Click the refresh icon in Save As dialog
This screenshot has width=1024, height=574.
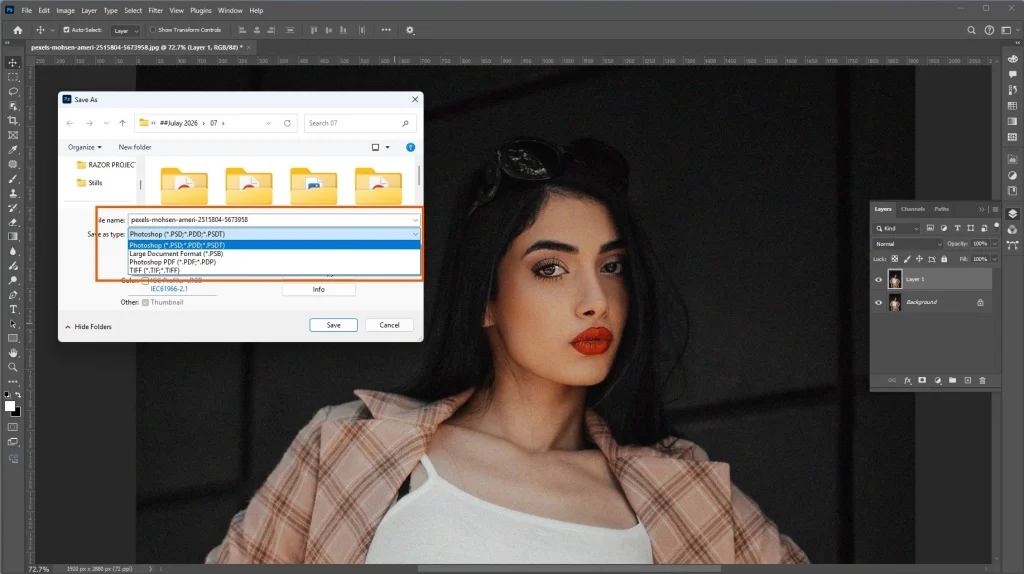coord(287,123)
